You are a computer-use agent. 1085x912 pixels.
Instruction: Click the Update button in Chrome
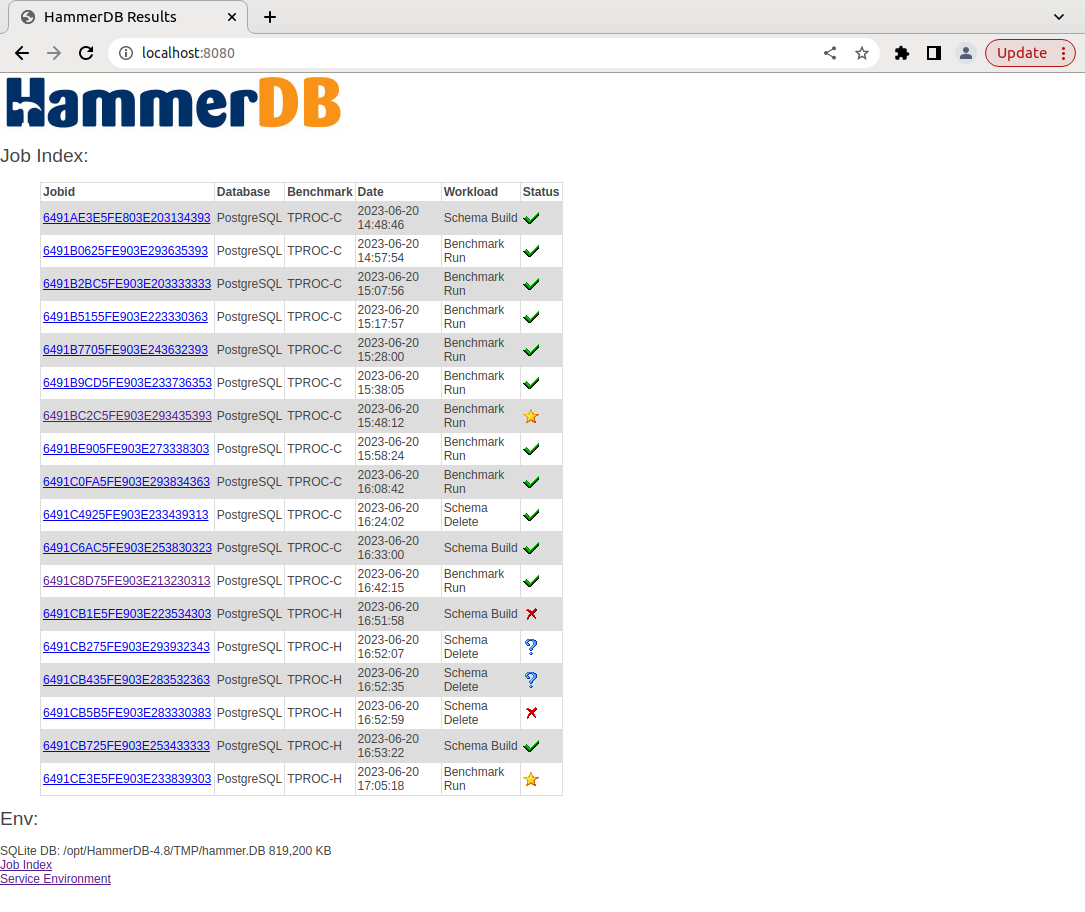(x=1030, y=53)
